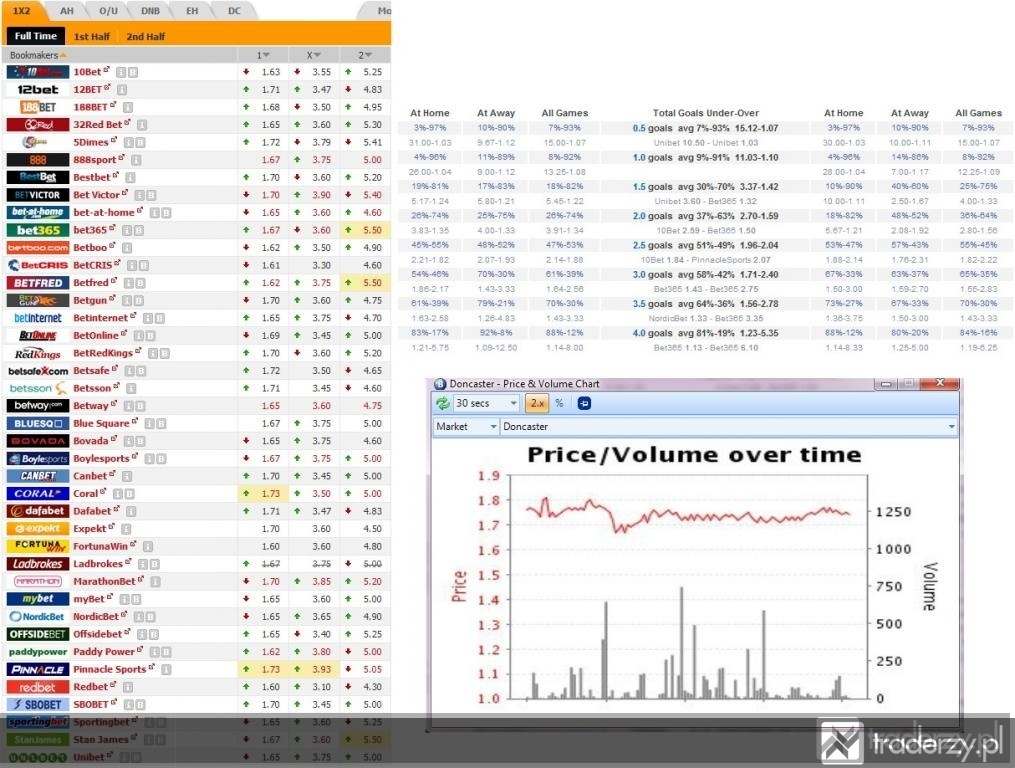Click the 188BET bookmaker logo
Image resolution: width=1015 pixels, height=768 pixels.
38,107
